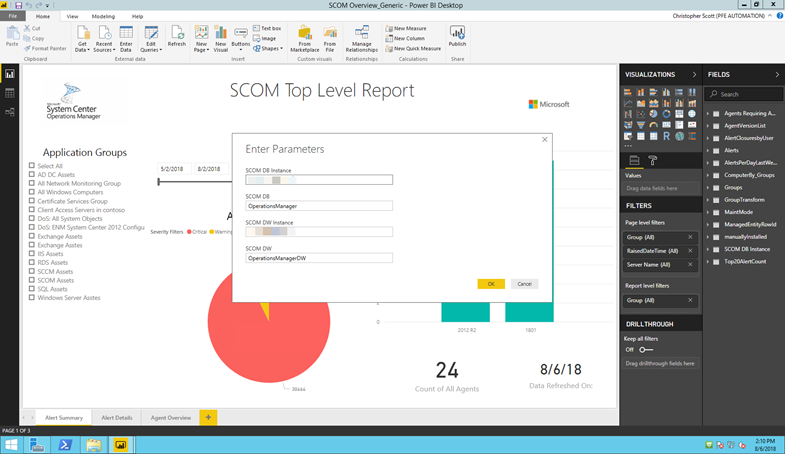Switch to Data view in left sidebar
The image size is (785, 454).
[x=10, y=93]
